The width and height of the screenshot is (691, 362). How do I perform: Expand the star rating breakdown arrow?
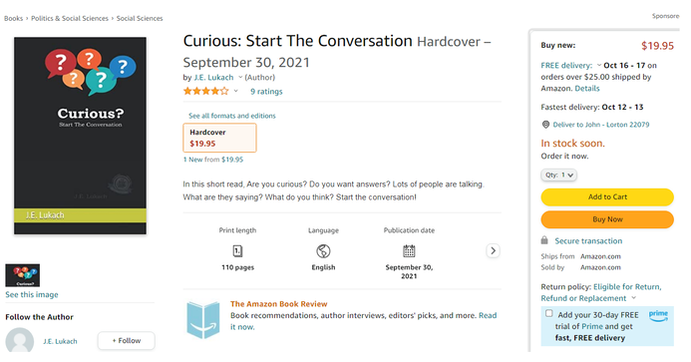click(x=236, y=91)
